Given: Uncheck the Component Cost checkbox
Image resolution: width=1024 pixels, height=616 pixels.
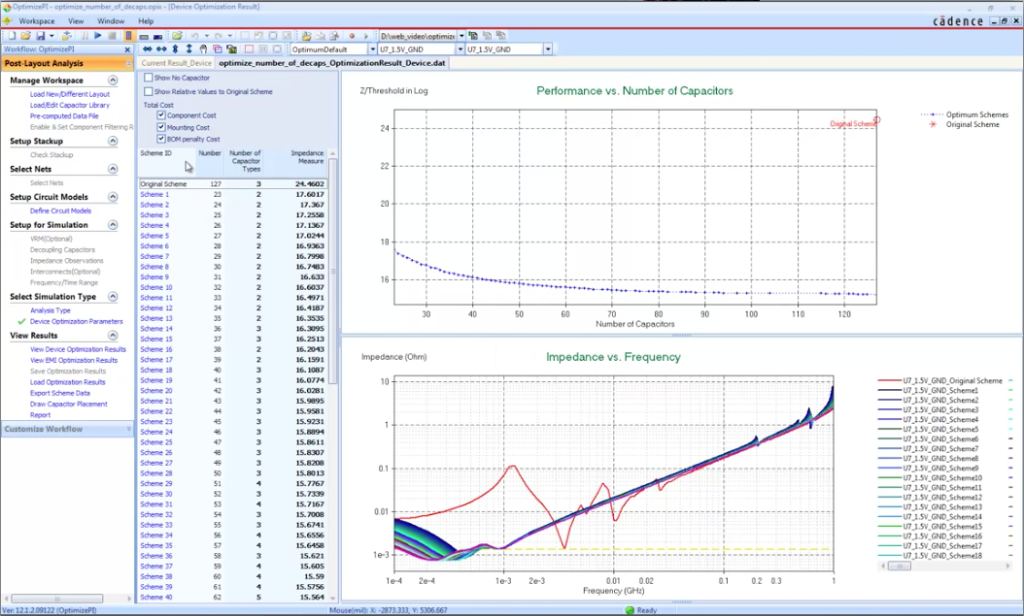Looking at the screenshot, I should [161, 115].
